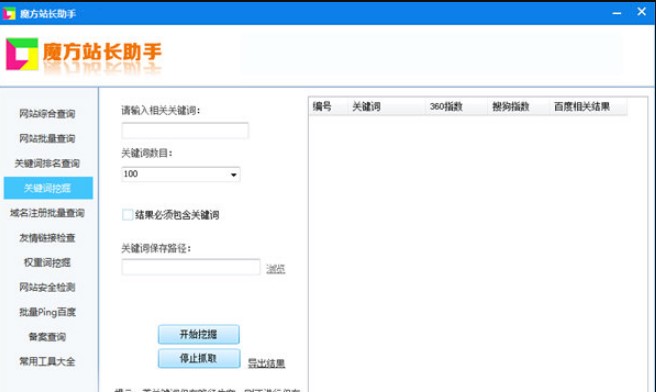656x392 pixels.
Task: Select 备案查询 in the sidebar
Action: [47, 337]
